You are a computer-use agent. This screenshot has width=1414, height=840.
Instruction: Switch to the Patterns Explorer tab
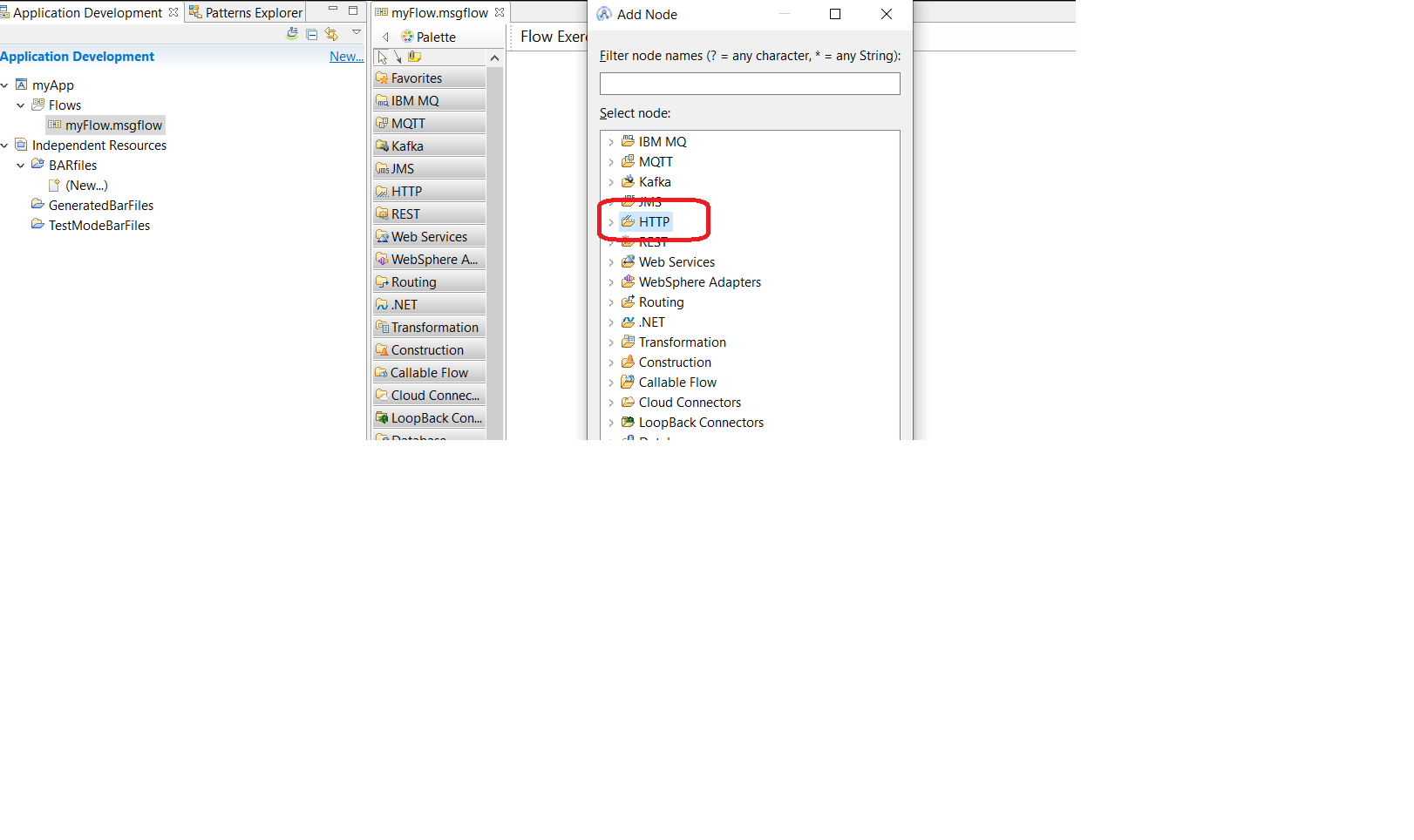coord(247,13)
